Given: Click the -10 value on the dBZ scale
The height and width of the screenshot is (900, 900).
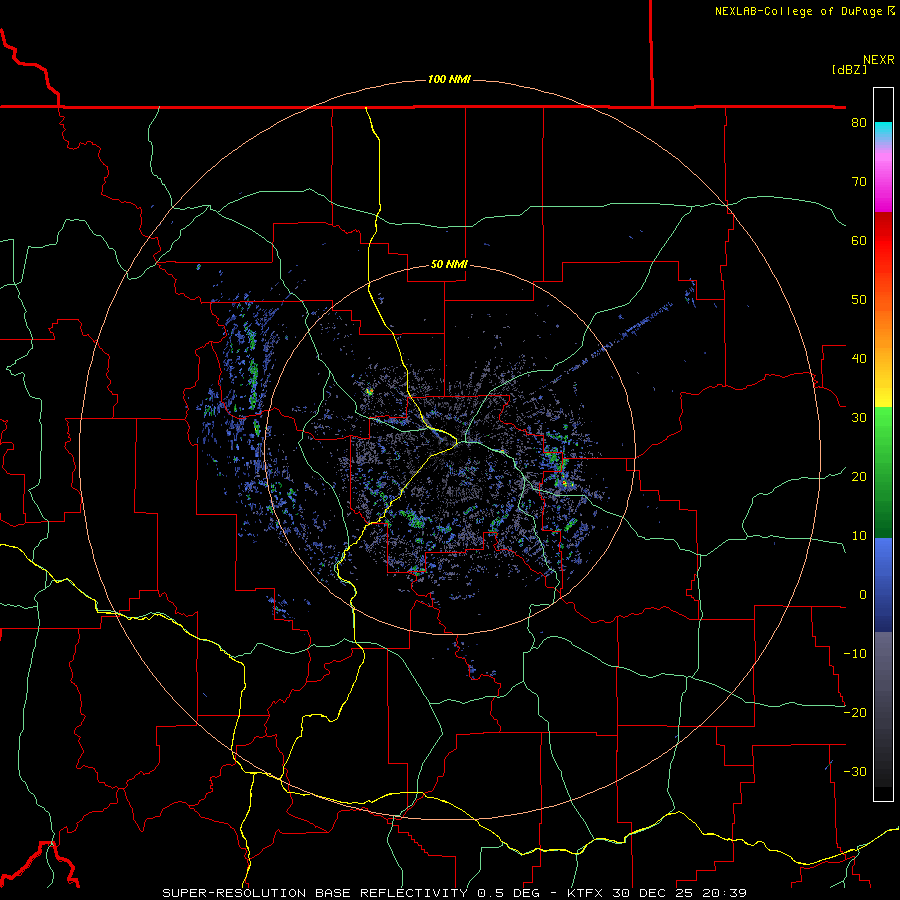Looking at the screenshot, I should (855, 654).
